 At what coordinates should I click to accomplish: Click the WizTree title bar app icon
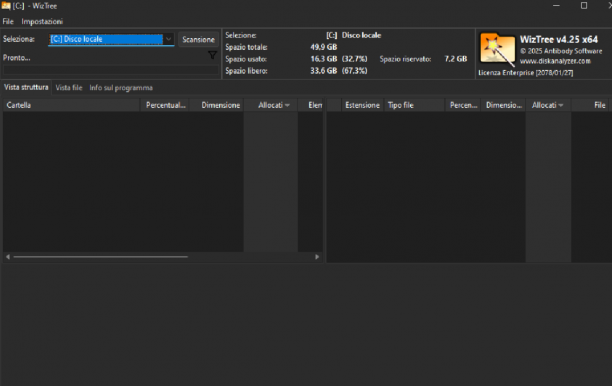point(5,6)
